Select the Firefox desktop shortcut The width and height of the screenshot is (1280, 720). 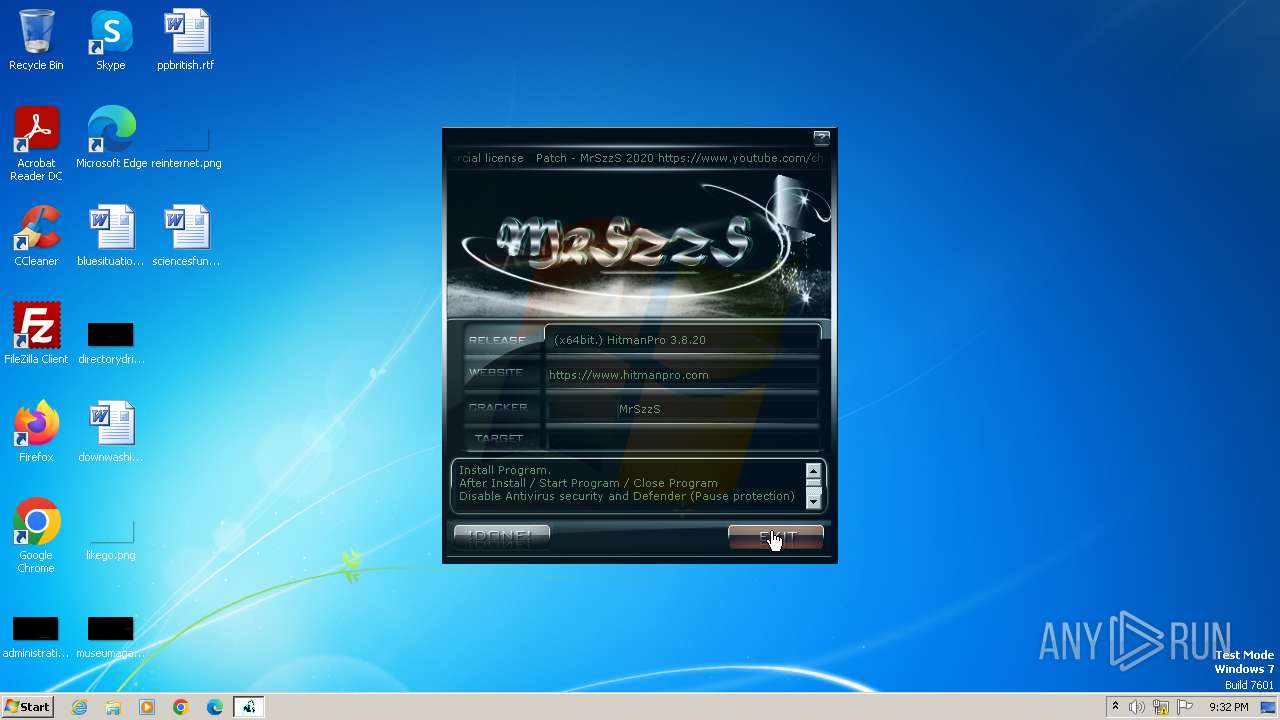click(x=36, y=432)
